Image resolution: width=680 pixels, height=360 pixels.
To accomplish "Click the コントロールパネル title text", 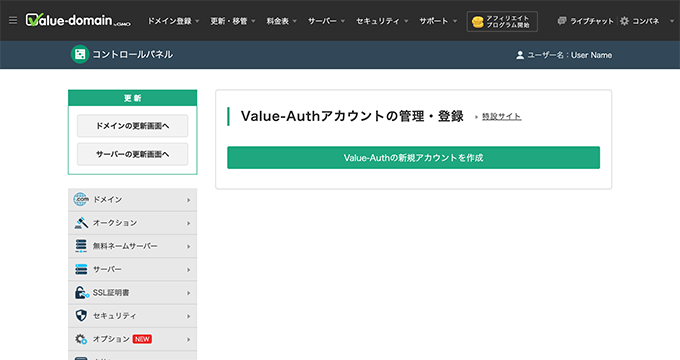I will 132,54.
